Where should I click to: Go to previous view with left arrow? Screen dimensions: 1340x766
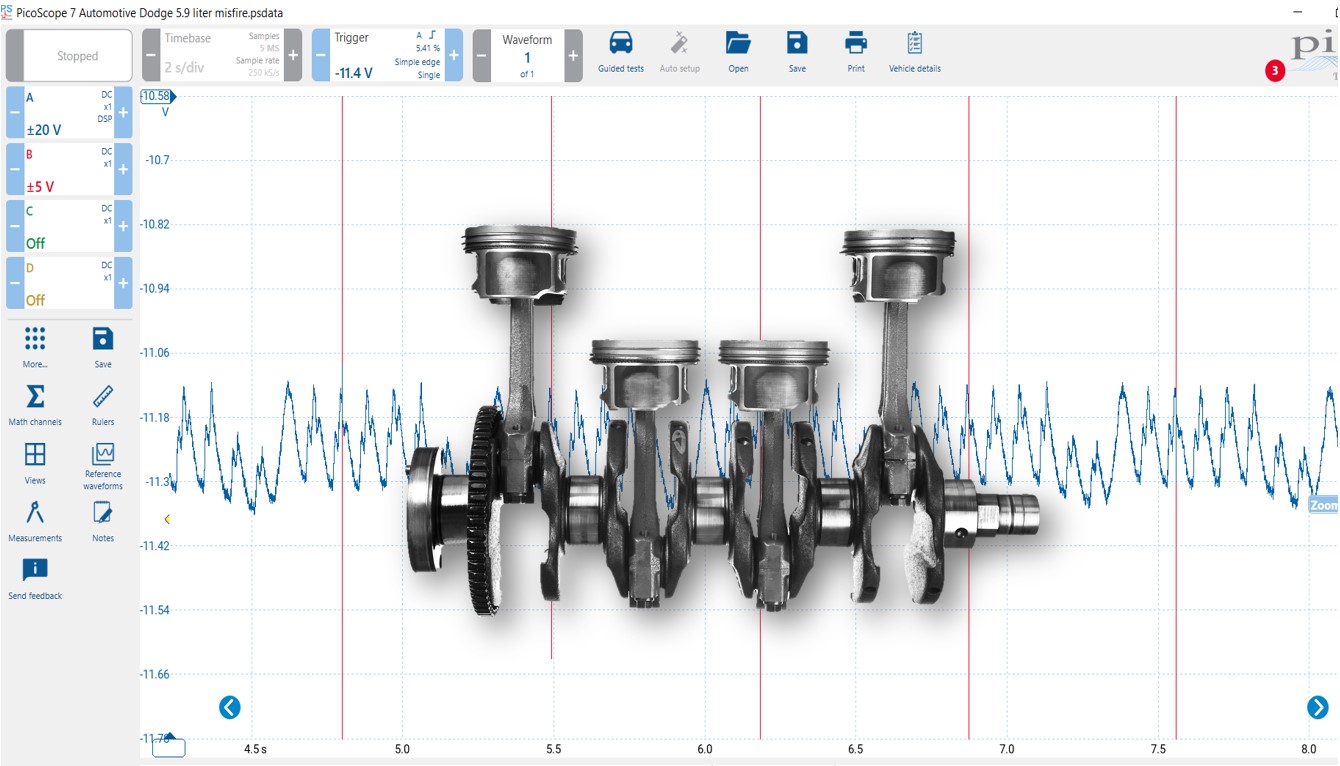(x=230, y=708)
